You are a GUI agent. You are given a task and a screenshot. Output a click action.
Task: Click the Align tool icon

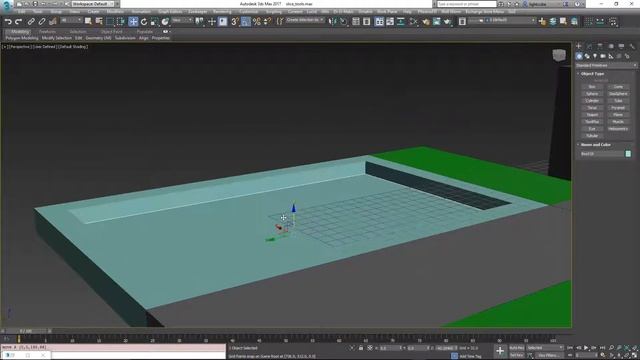tap(344, 22)
